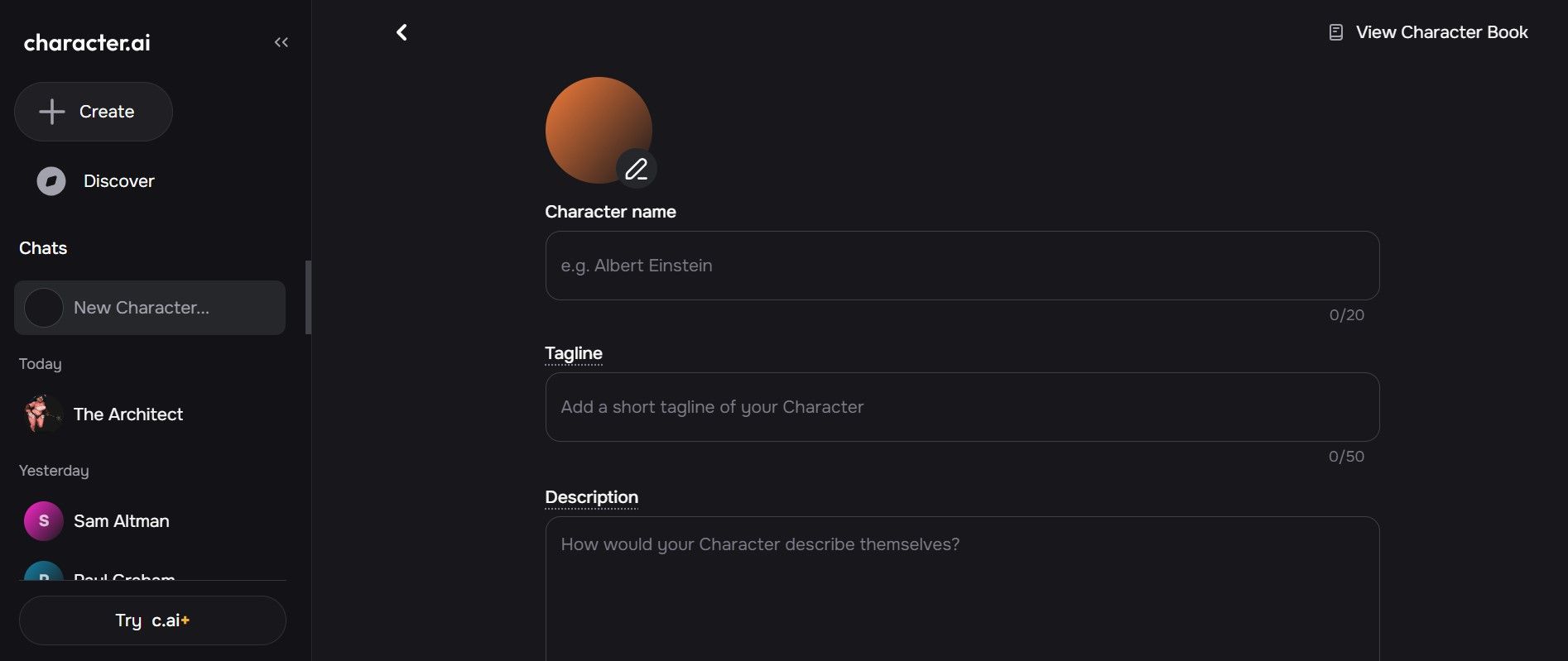
Task: Open View Character Book
Action: 1441,31
